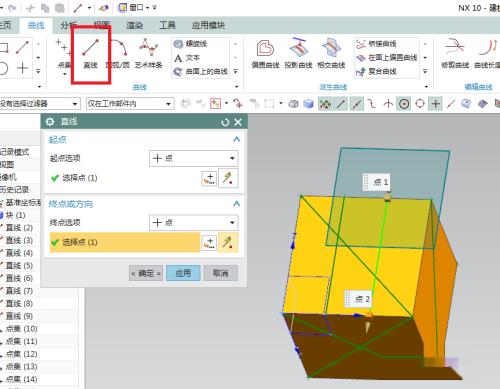Click the 桥接曲线 Bridge Curve command
Viewport: 500px width, 389px height.
[376, 44]
